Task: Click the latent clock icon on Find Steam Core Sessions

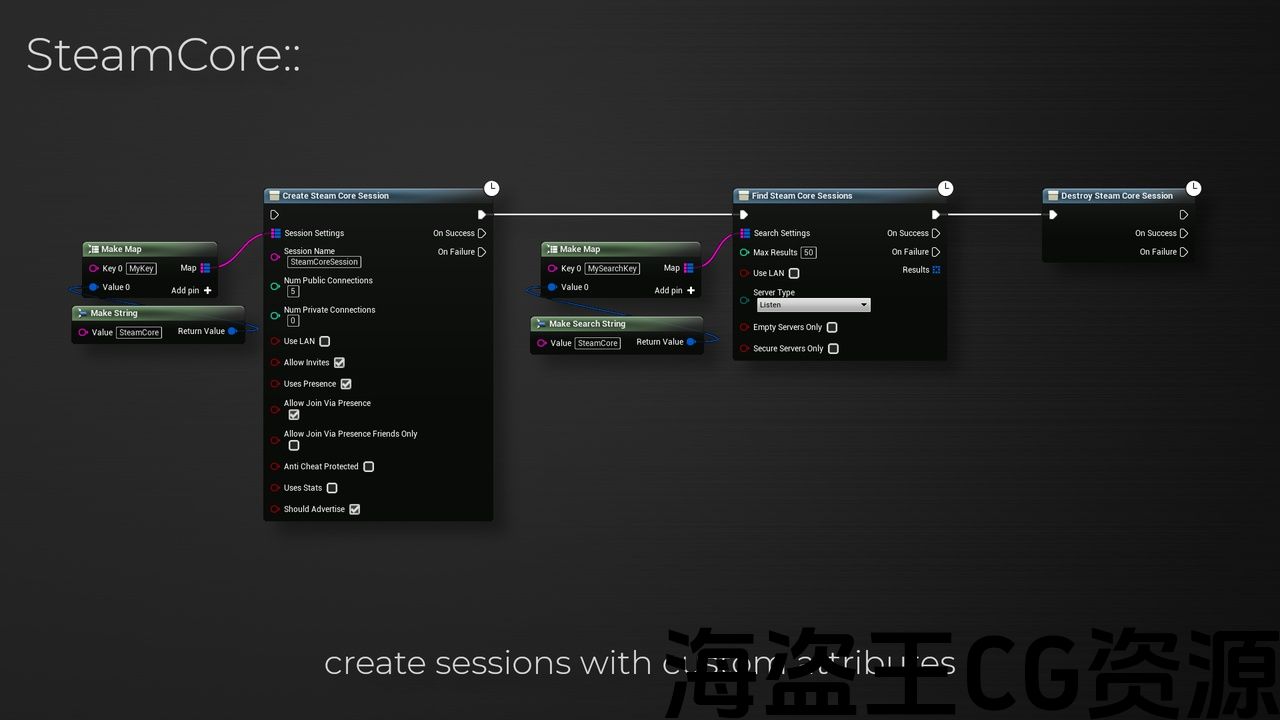Action: click(x=945, y=188)
